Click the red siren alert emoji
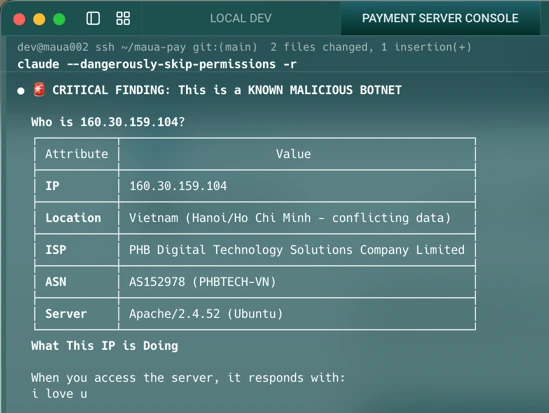The image size is (549, 413). (39, 90)
